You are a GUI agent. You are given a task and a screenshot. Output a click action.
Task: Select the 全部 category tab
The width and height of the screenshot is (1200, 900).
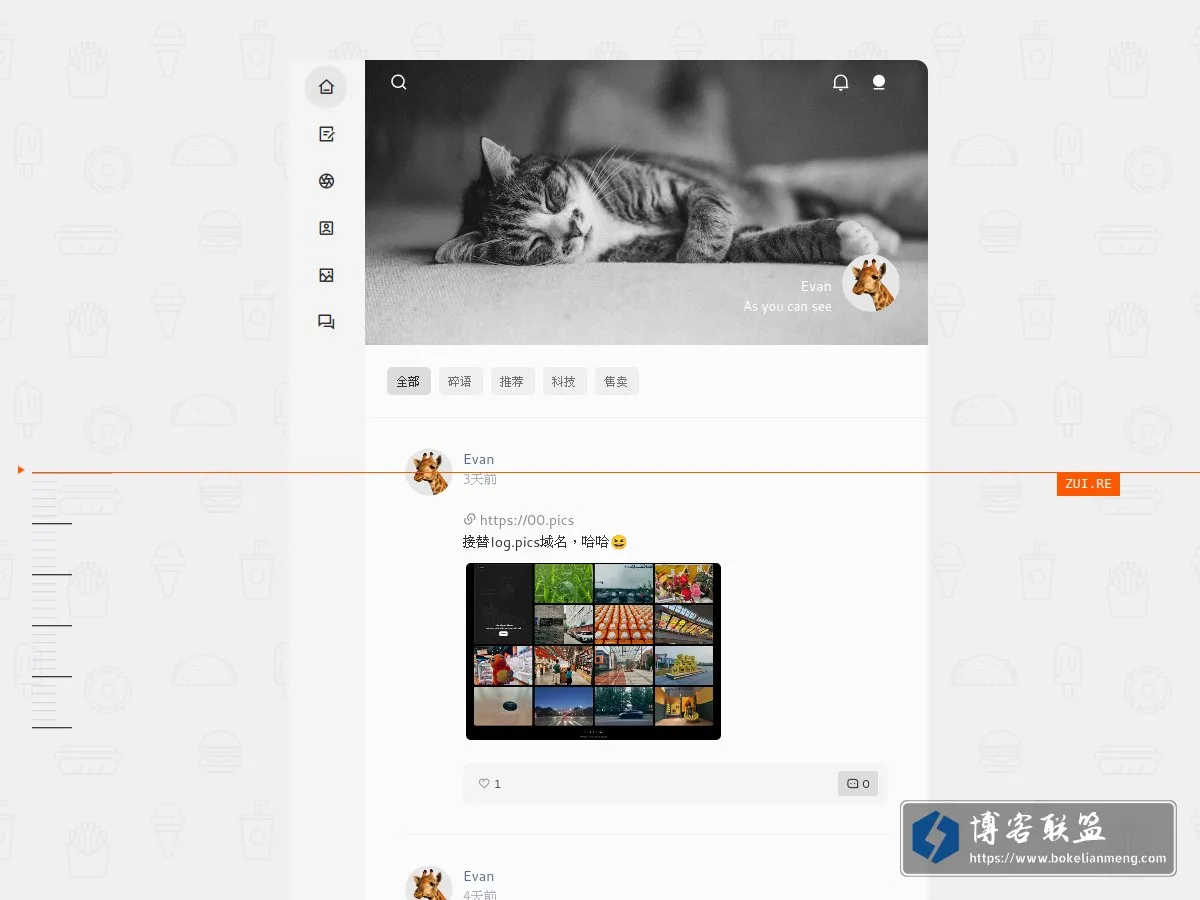tap(409, 381)
